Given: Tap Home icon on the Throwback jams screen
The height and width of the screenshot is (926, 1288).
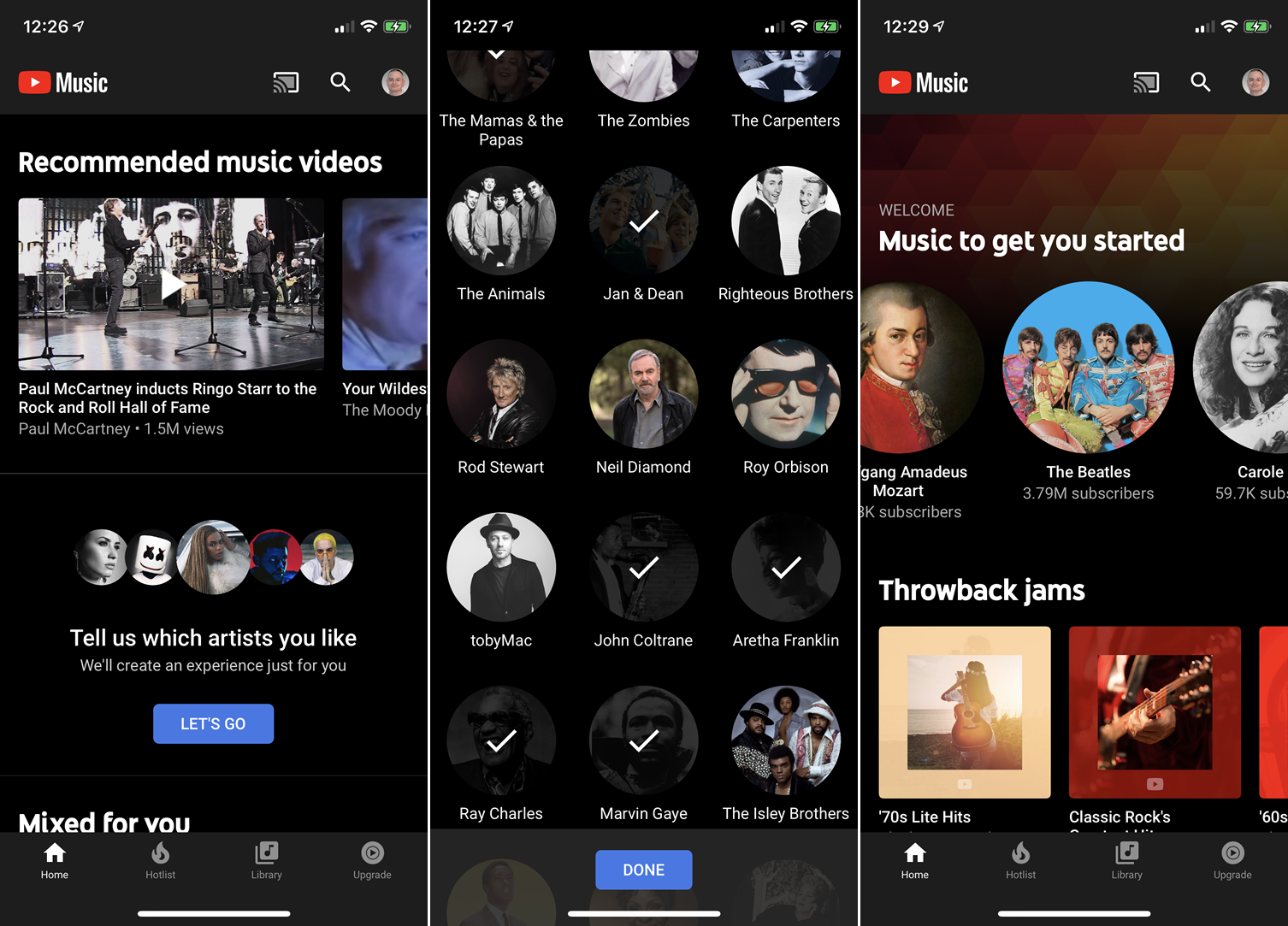Looking at the screenshot, I should coord(914,859).
